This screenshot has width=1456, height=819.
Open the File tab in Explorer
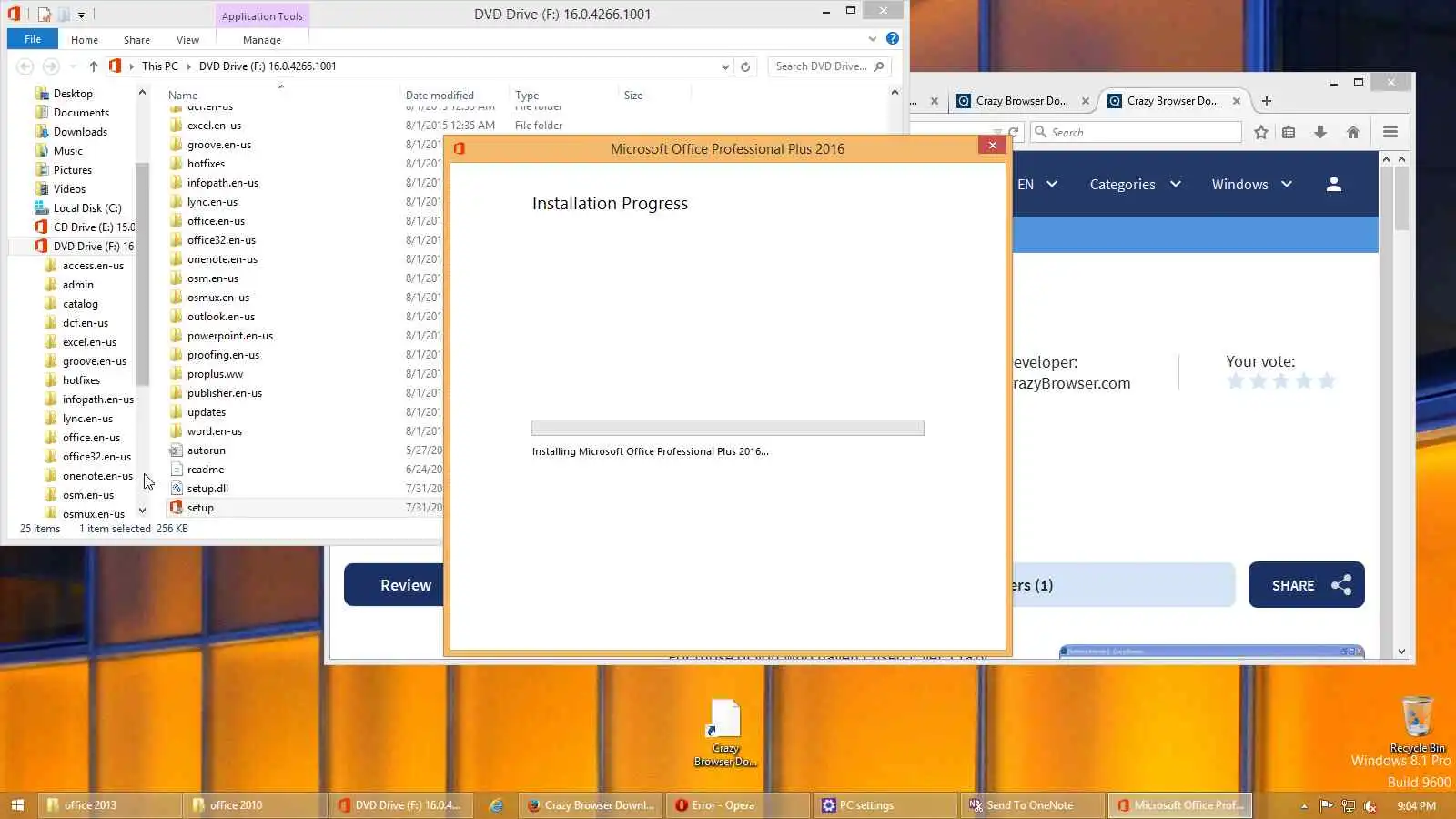tap(33, 39)
